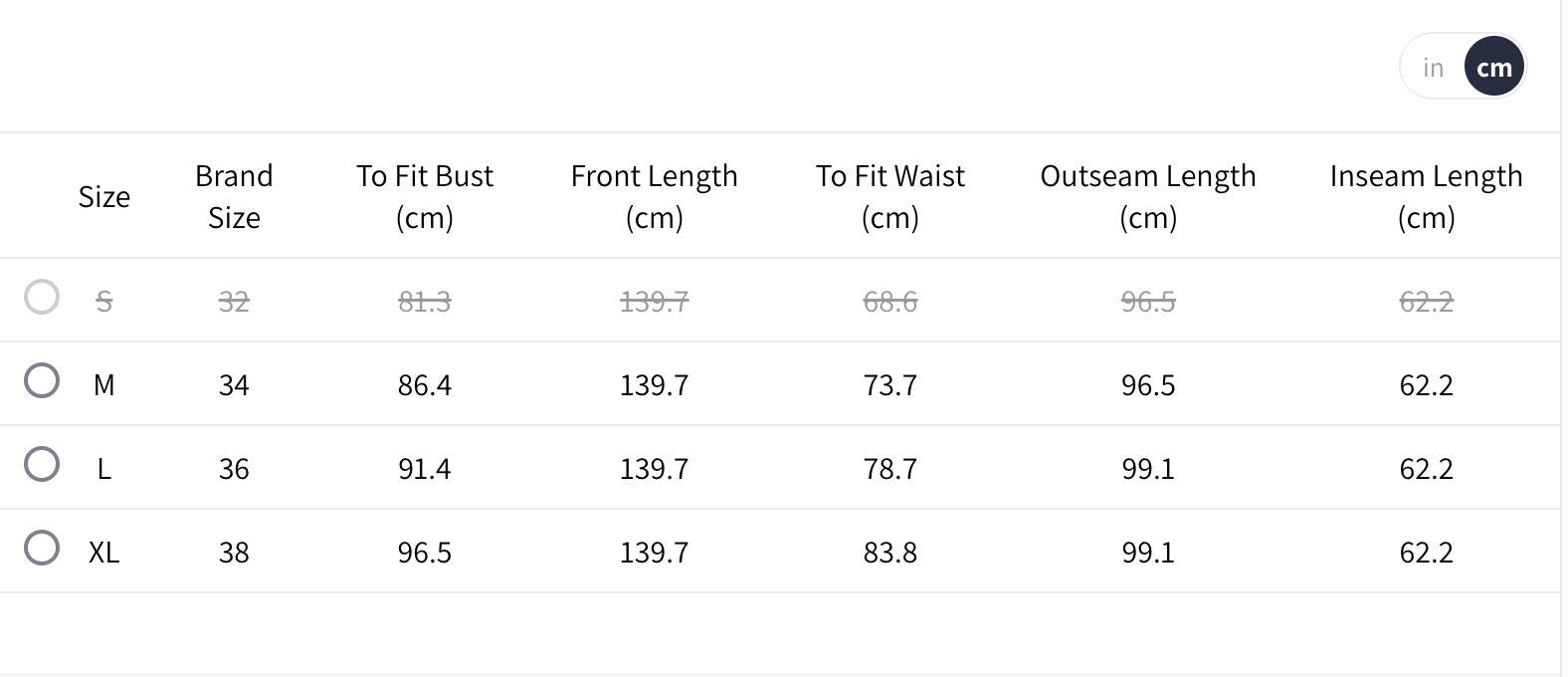Click the To Fit Bust column header
The height and width of the screenshot is (677, 1568).
pos(425,197)
